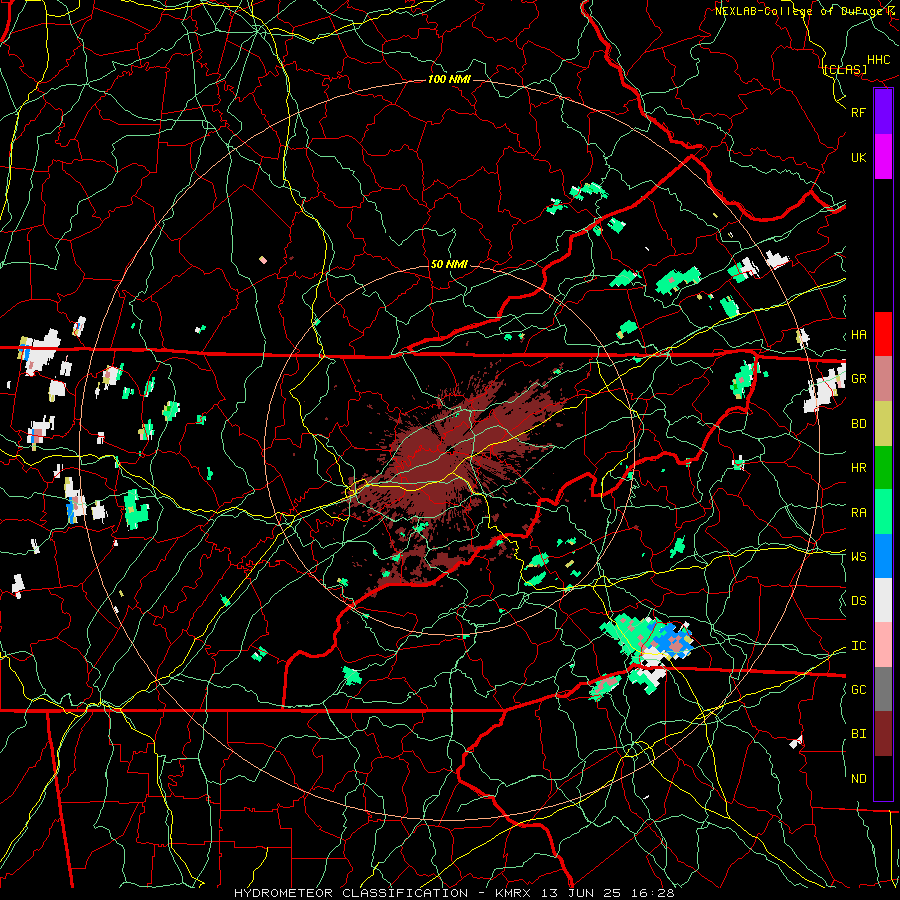Screen dimensions: 900x900
Task: Click the HHC product code label
Action: tap(878, 60)
